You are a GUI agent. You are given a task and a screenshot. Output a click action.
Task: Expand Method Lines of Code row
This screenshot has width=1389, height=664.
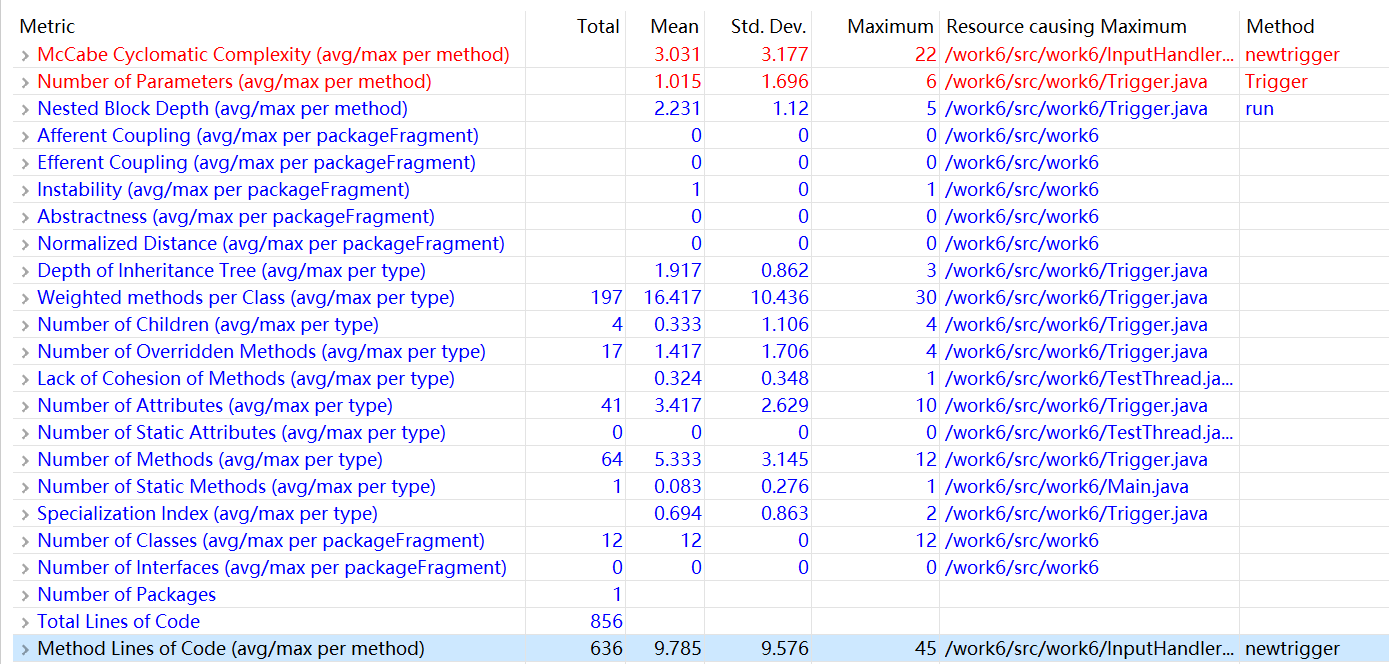coord(25,649)
